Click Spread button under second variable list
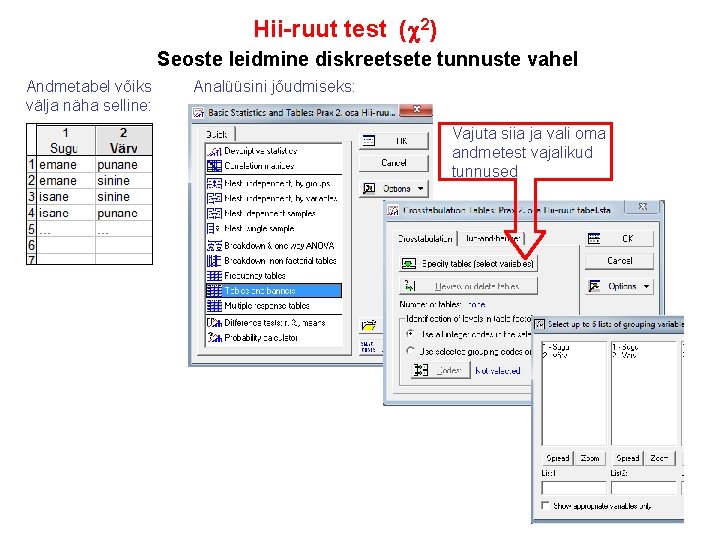Image resolution: width=720 pixels, height=540 pixels. pos(627,458)
